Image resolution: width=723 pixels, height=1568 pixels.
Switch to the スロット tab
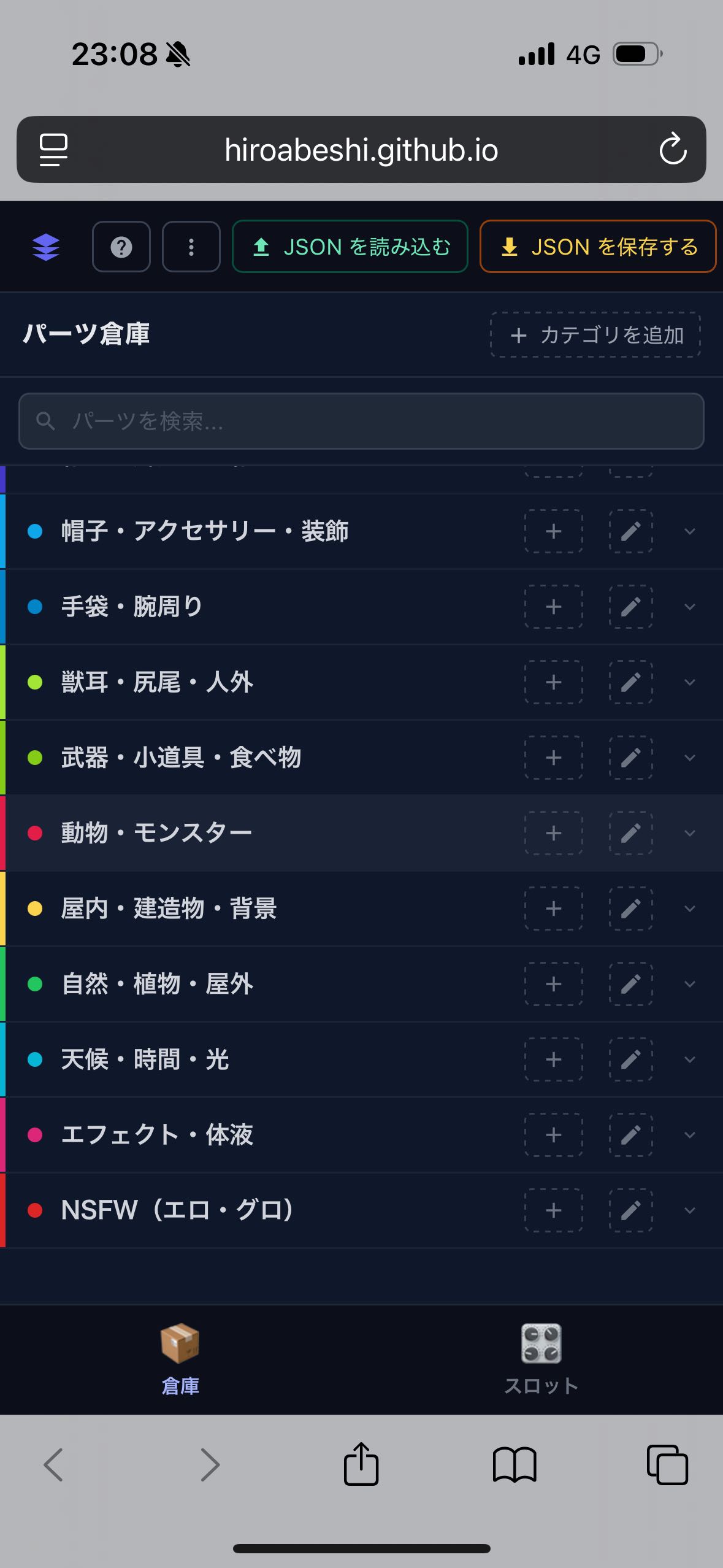point(541,1359)
